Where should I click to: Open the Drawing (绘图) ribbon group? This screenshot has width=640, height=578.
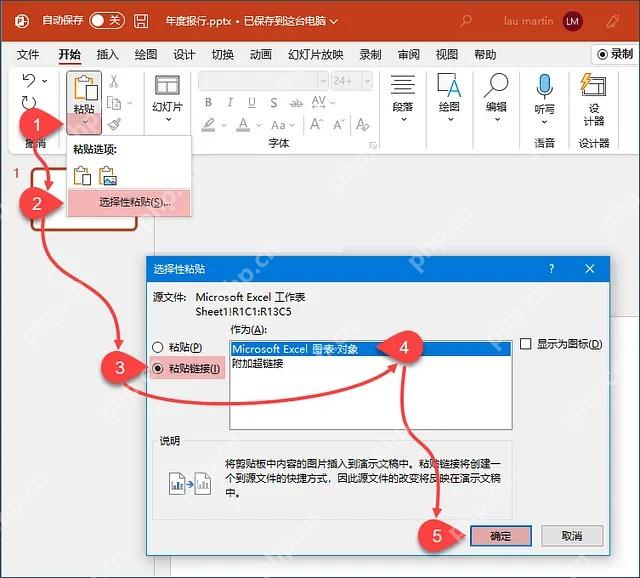449,98
